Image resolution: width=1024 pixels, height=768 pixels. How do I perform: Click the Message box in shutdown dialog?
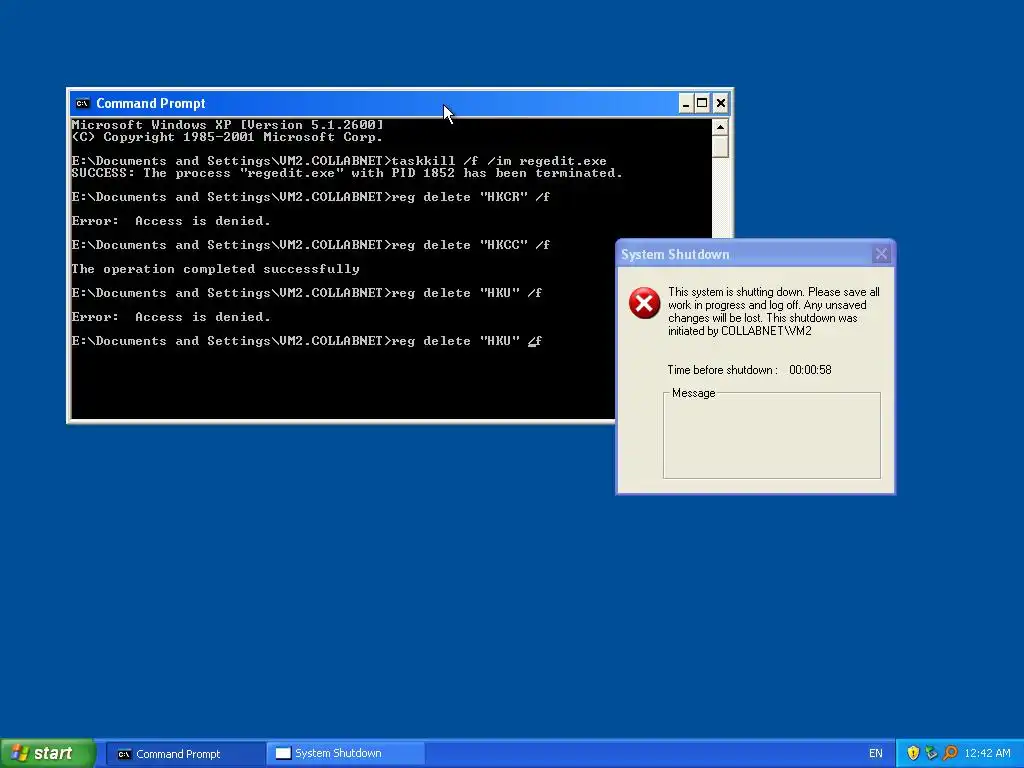[772, 436]
